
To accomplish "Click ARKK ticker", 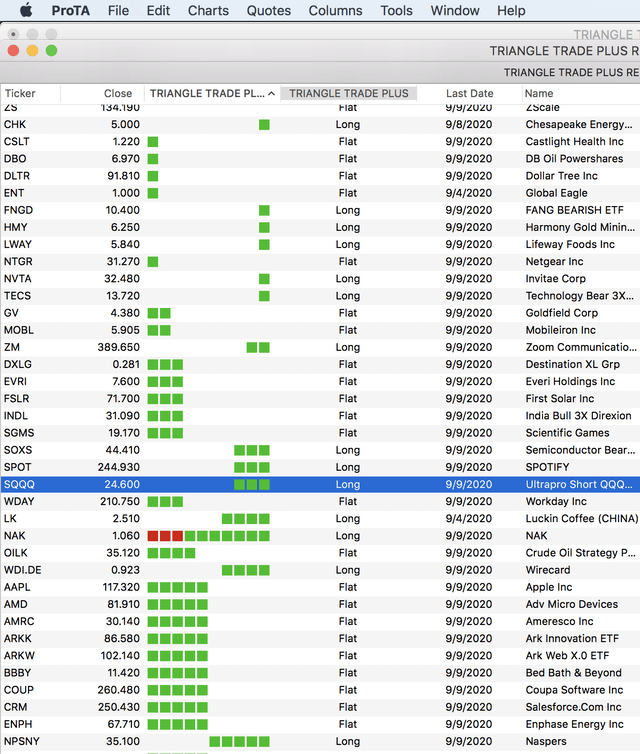I will (x=18, y=639).
